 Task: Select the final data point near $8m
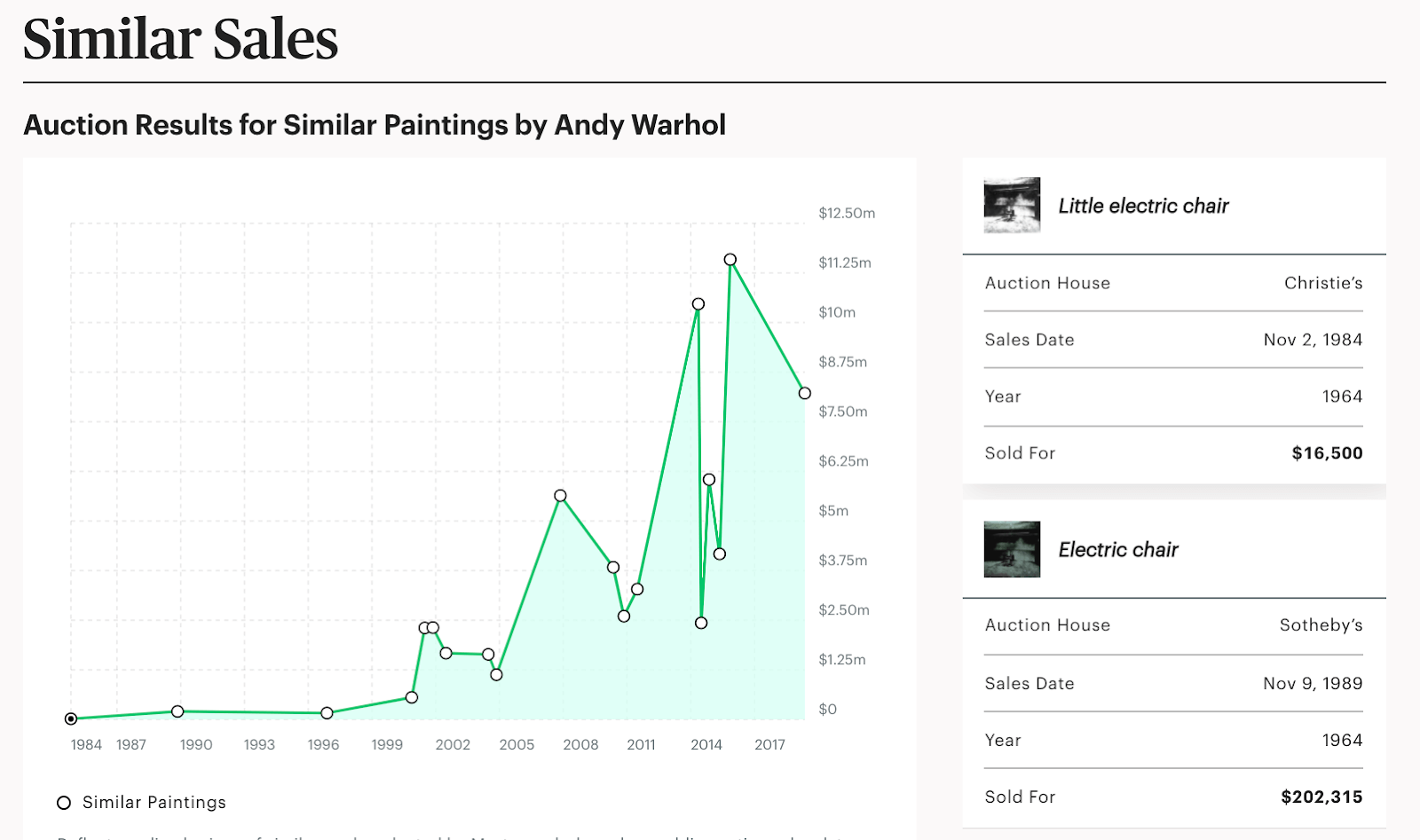(804, 393)
